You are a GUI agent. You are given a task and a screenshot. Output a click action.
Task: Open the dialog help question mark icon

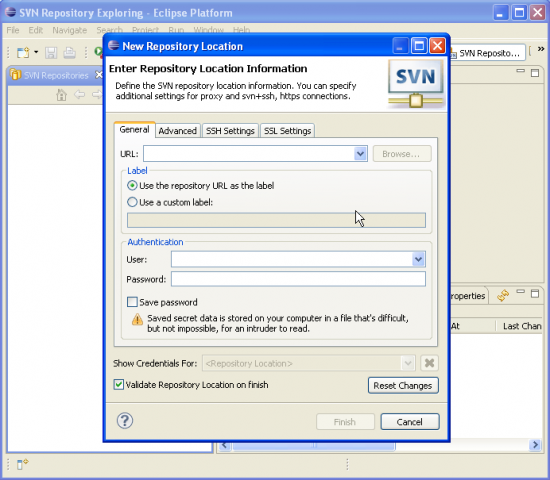tap(125, 421)
